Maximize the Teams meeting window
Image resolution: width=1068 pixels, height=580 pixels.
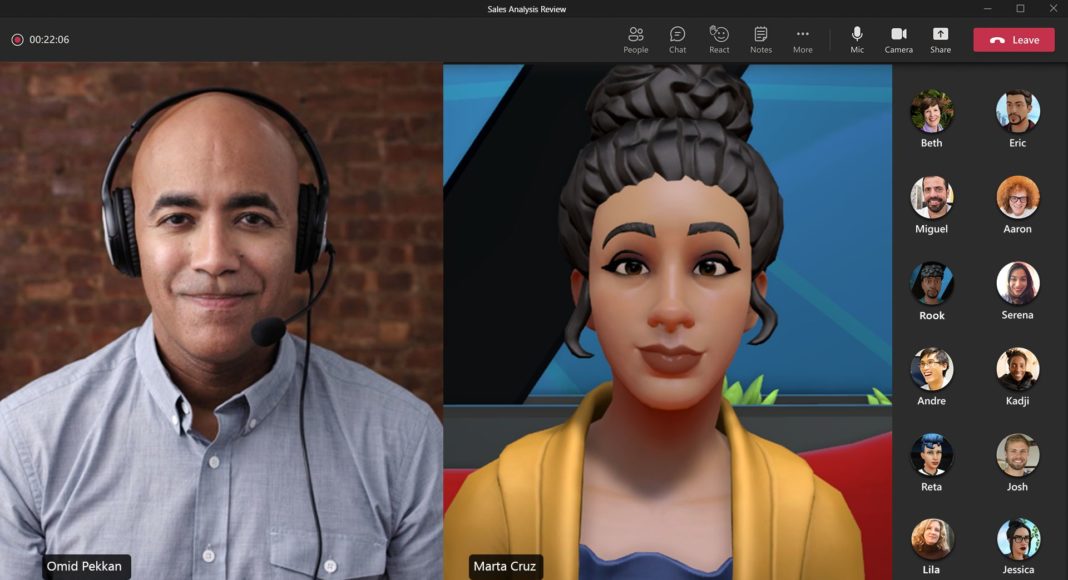(x=1020, y=8)
